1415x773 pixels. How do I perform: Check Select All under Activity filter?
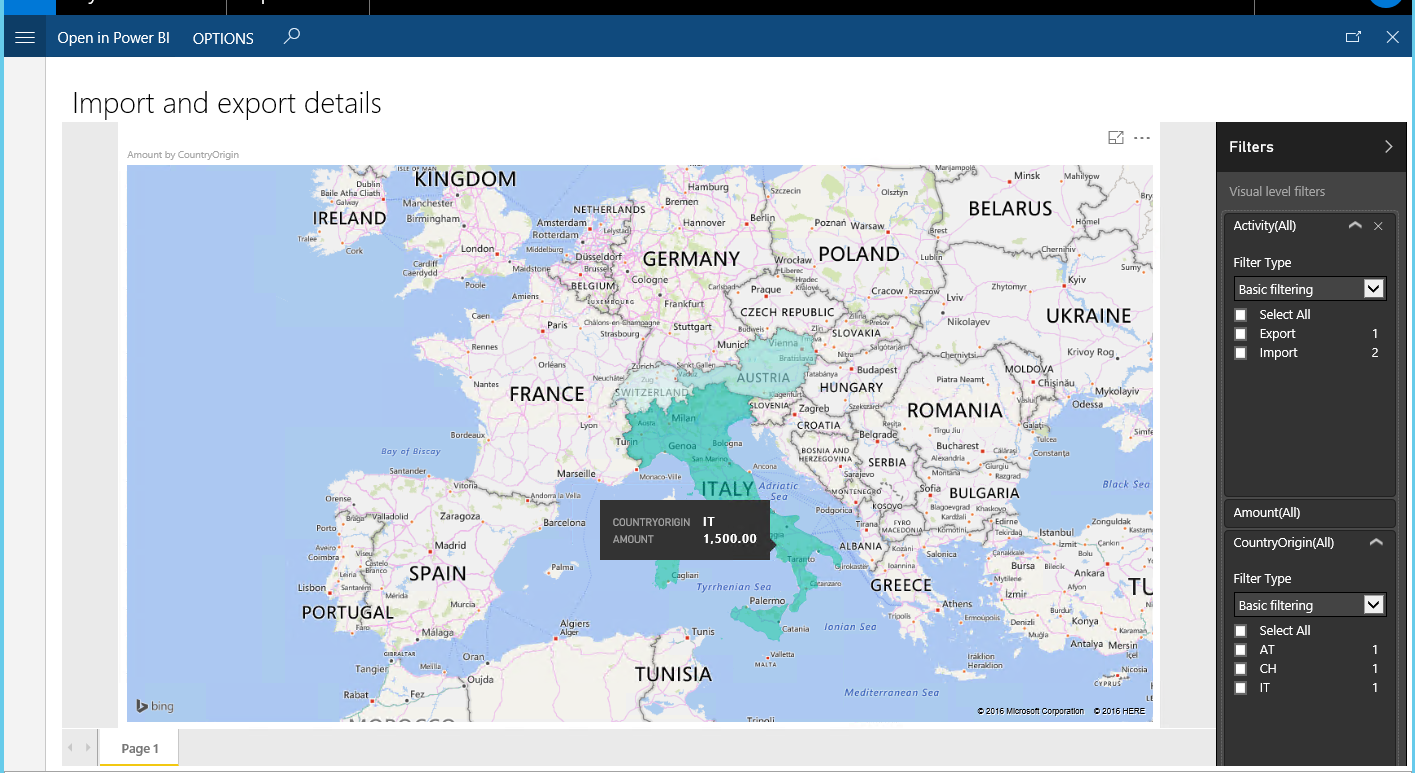(x=1241, y=315)
